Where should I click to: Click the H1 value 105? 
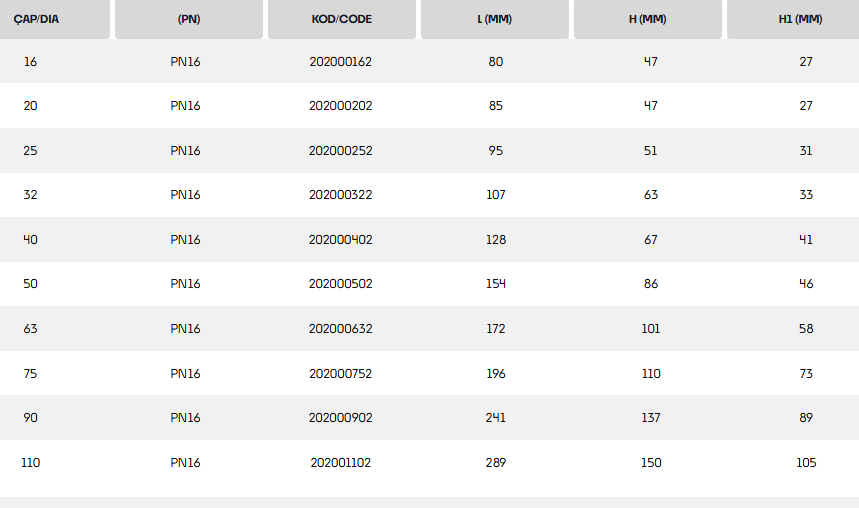[x=806, y=463]
